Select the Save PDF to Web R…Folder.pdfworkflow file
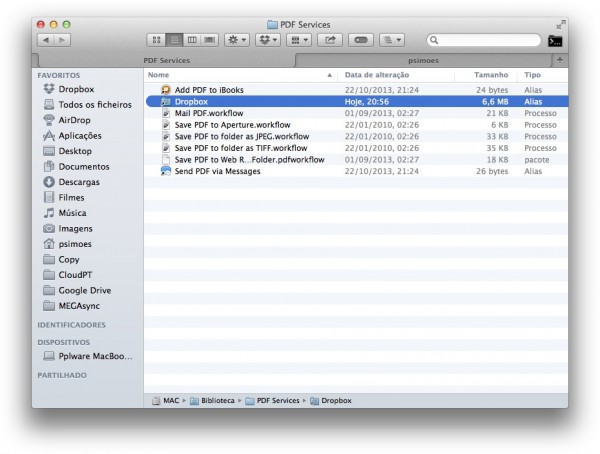Viewport: 600px width, 454px height. coord(356,160)
